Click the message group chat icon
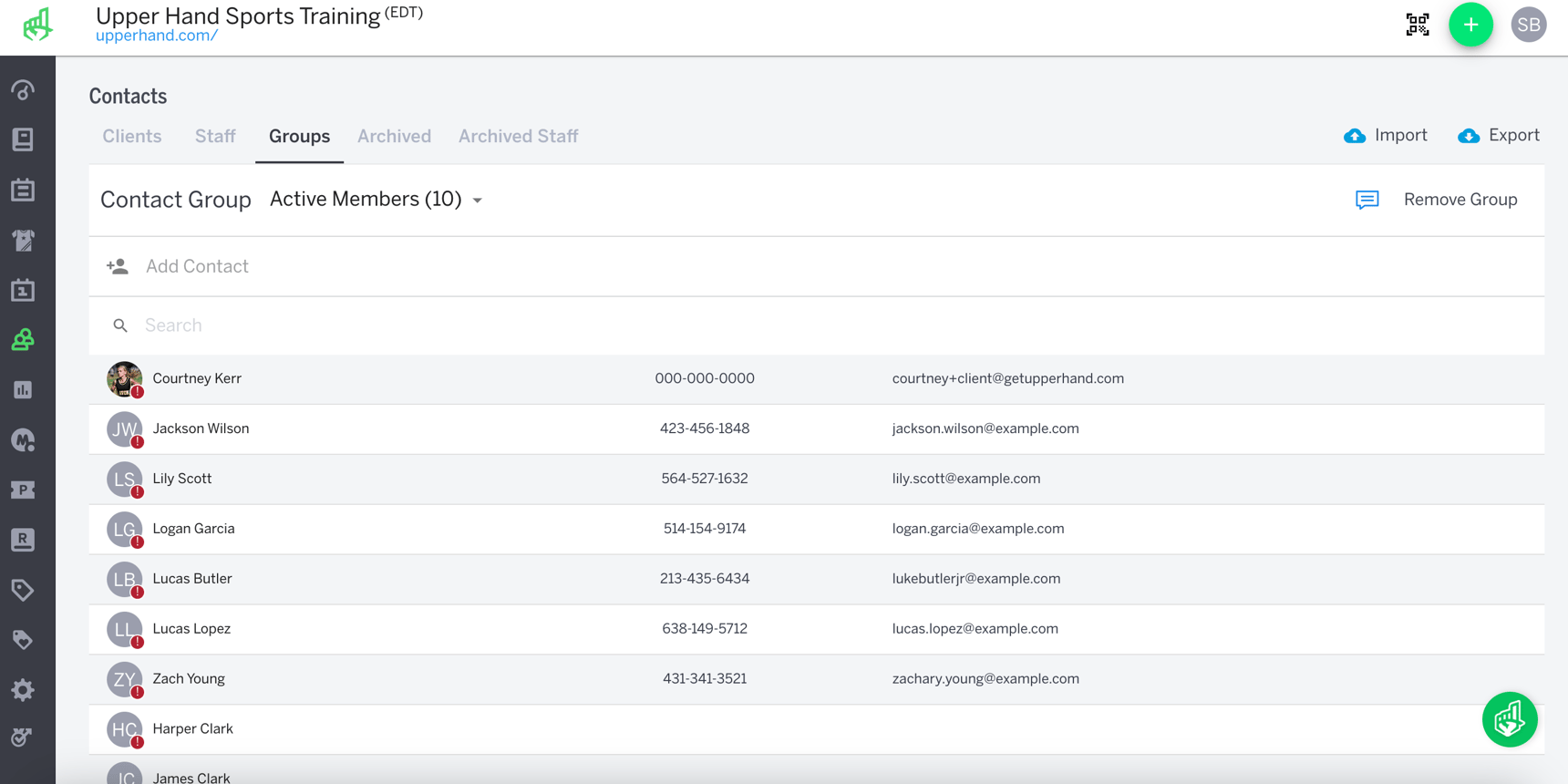 point(1367,200)
